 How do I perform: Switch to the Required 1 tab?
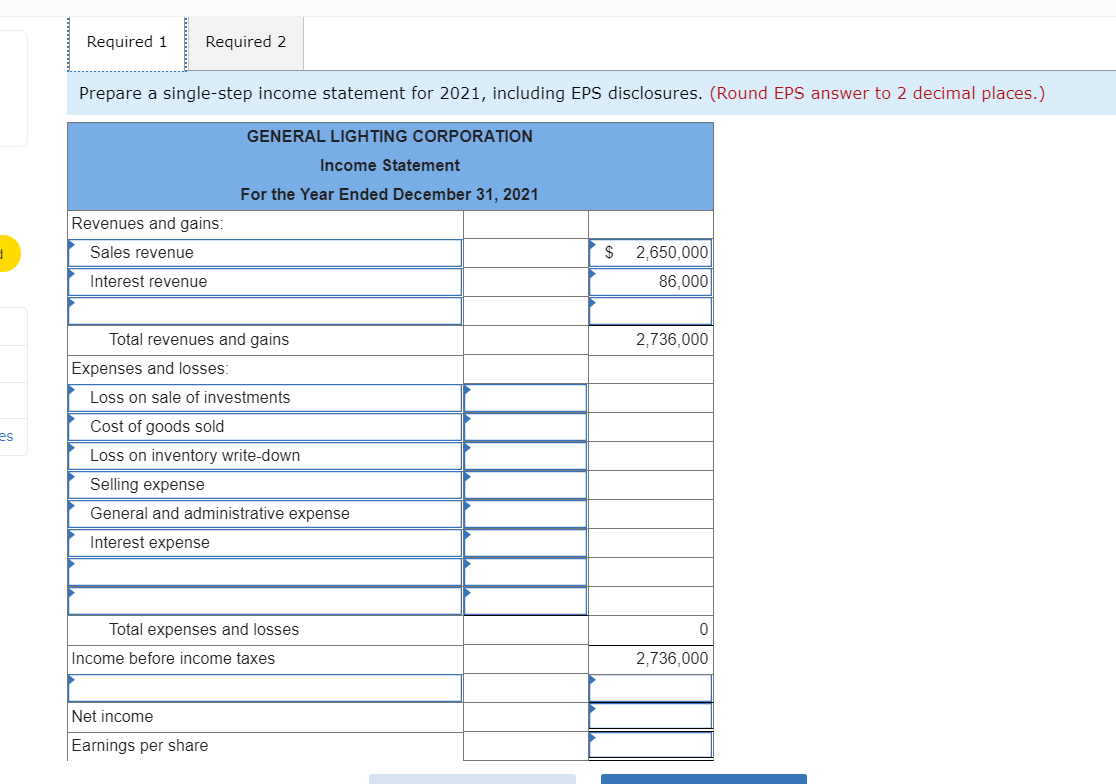click(x=126, y=42)
